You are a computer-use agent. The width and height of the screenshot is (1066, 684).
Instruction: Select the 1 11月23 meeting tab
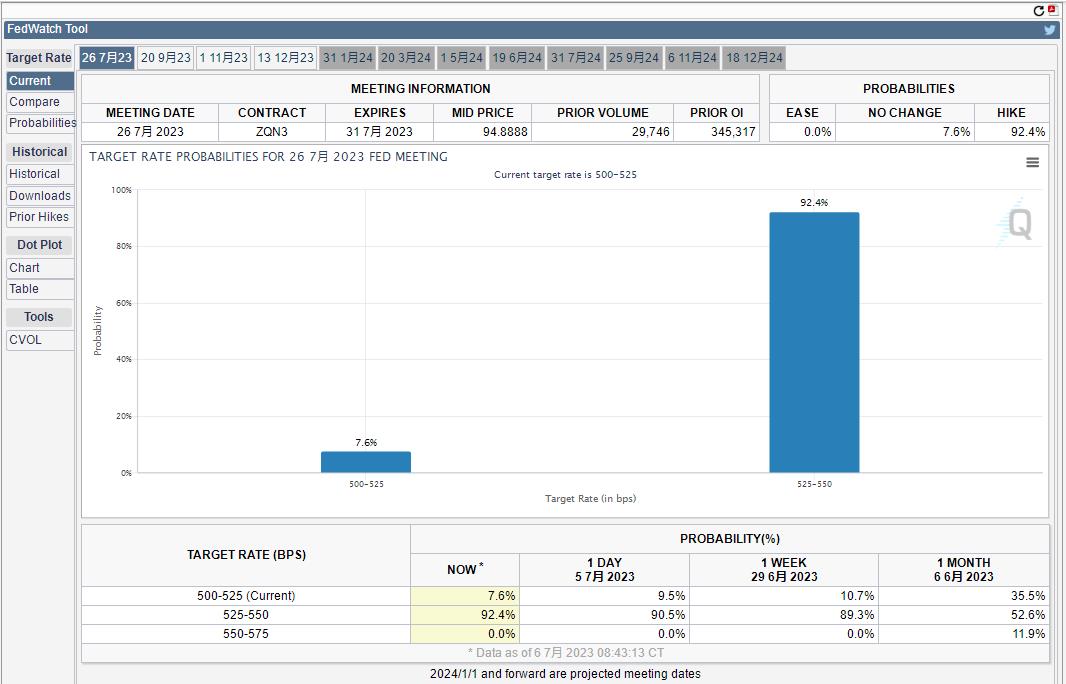(223, 58)
